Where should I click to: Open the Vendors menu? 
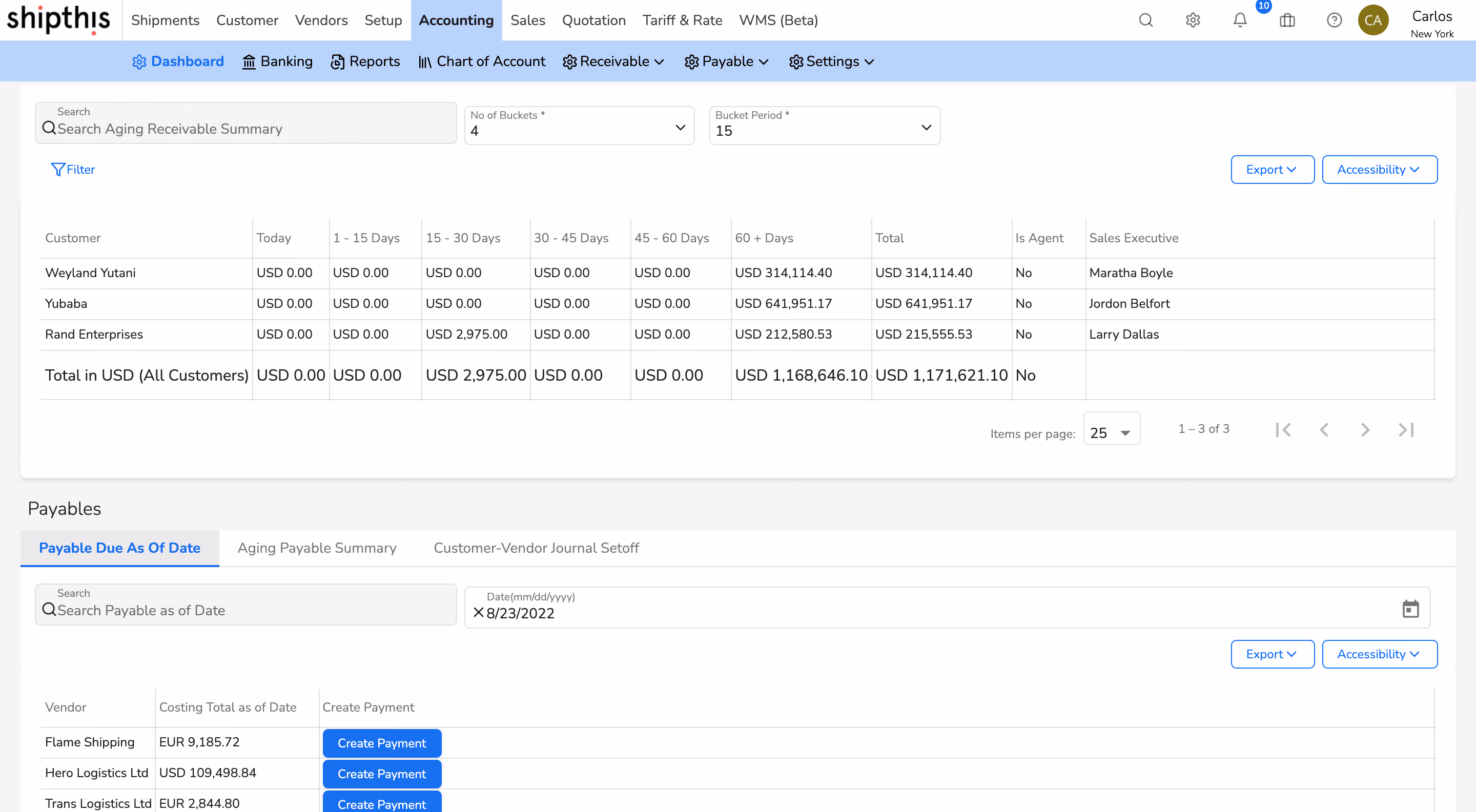321,20
